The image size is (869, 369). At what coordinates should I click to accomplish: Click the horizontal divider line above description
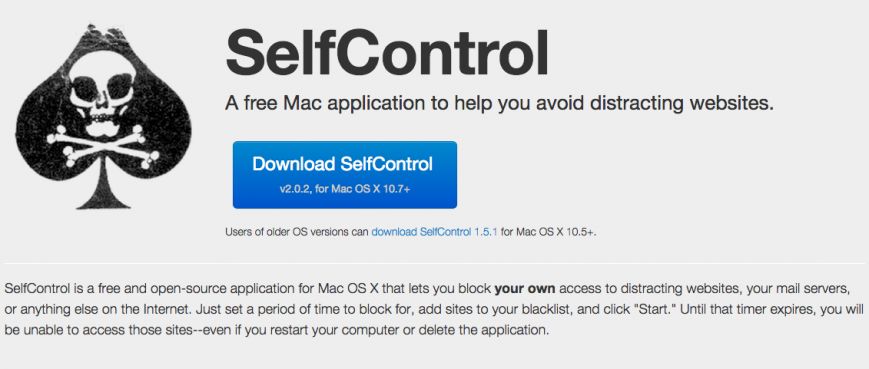pyautogui.click(x=434, y=263)
